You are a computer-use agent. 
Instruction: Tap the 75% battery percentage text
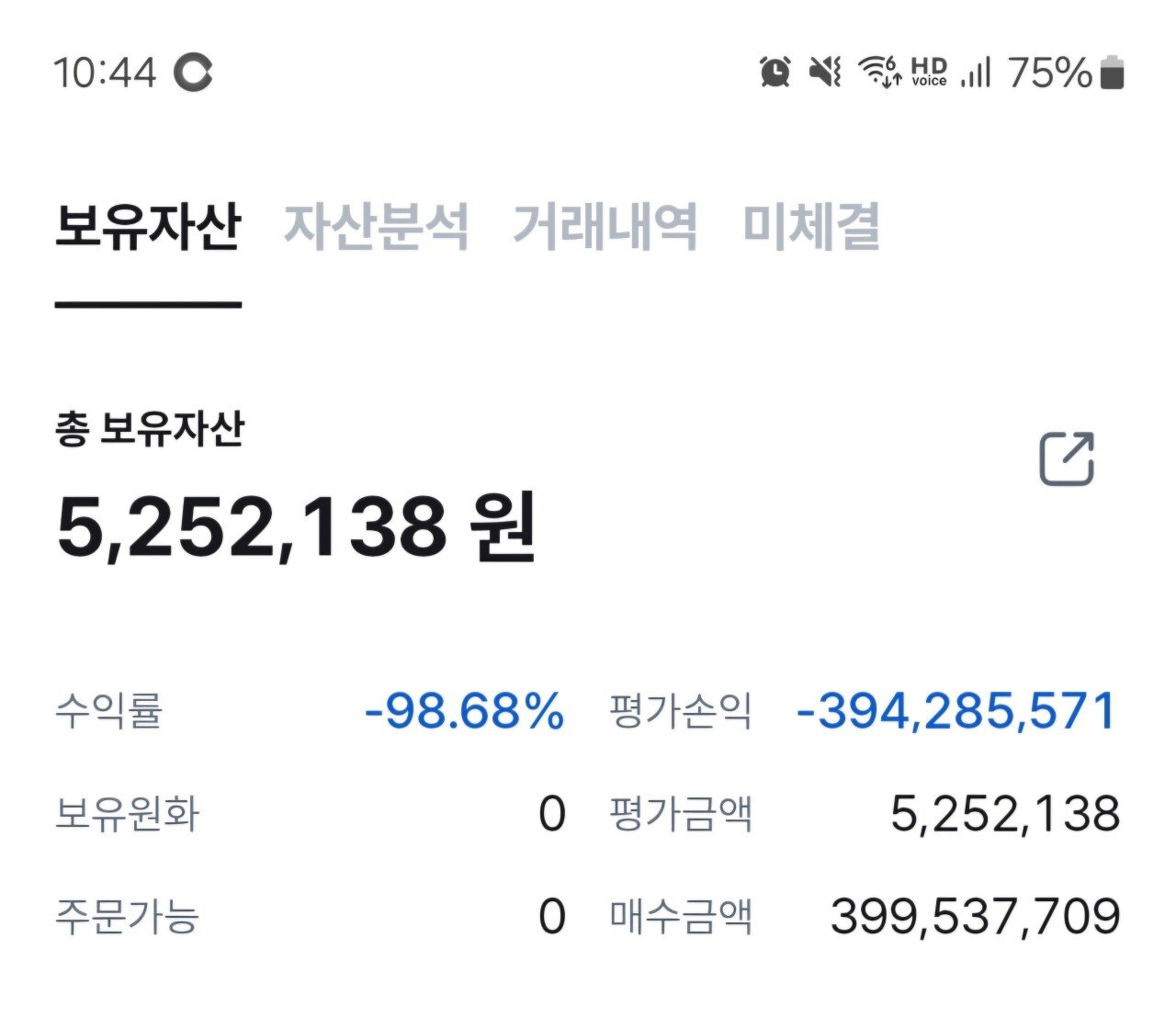(1049, 73)
